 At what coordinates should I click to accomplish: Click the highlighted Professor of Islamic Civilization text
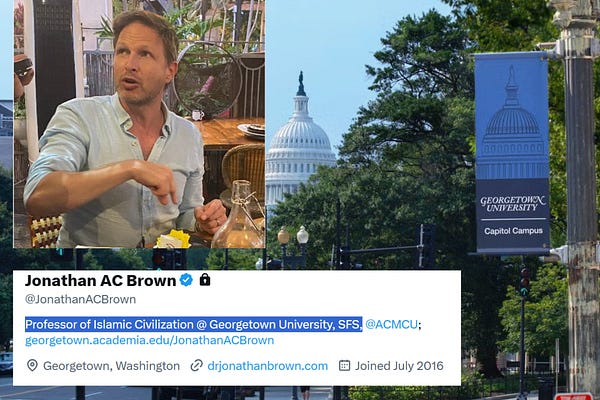click(x=193, y=325)
